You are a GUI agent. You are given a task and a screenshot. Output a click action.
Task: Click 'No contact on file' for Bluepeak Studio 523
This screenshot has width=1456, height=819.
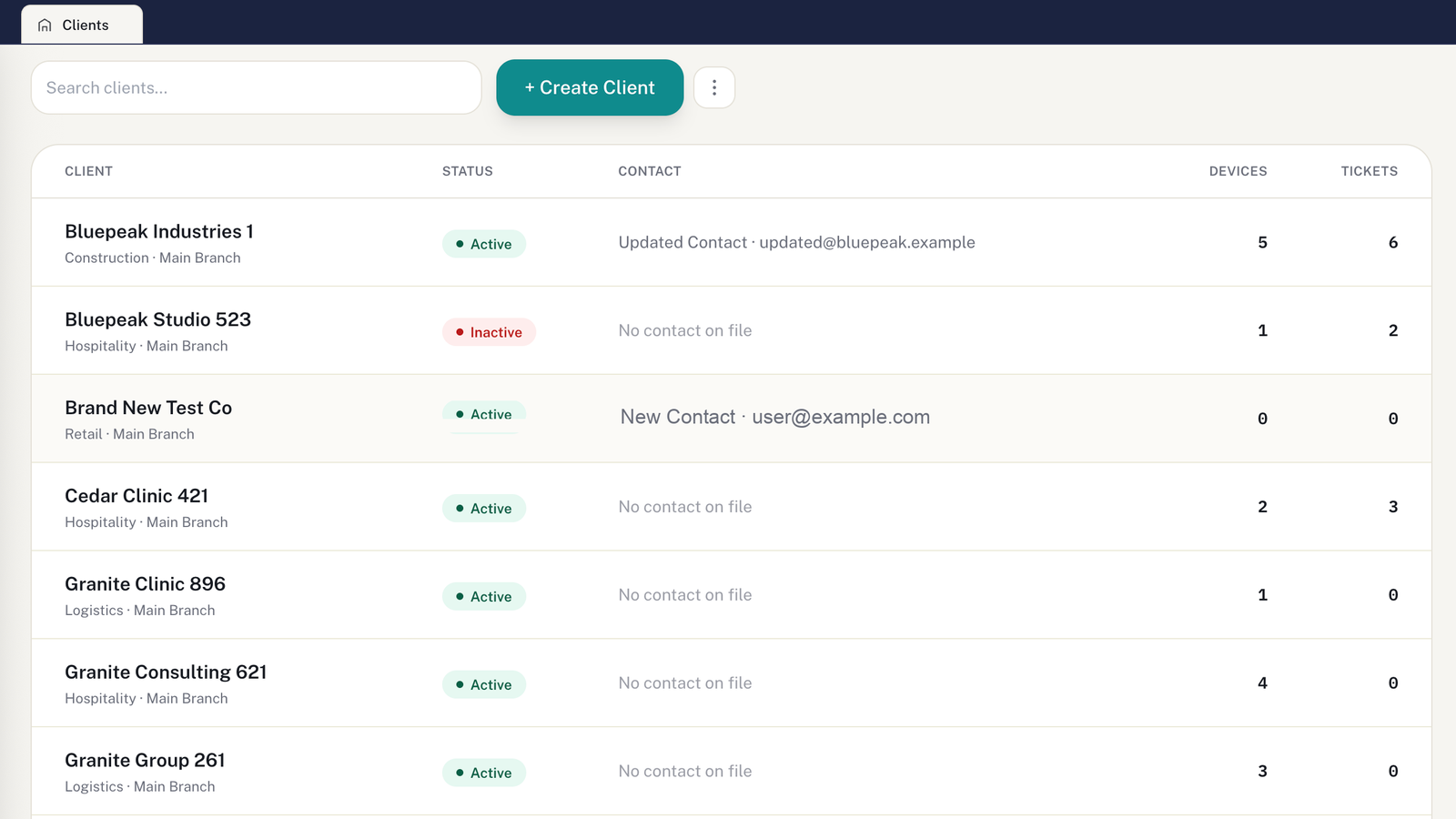(685, 330)
